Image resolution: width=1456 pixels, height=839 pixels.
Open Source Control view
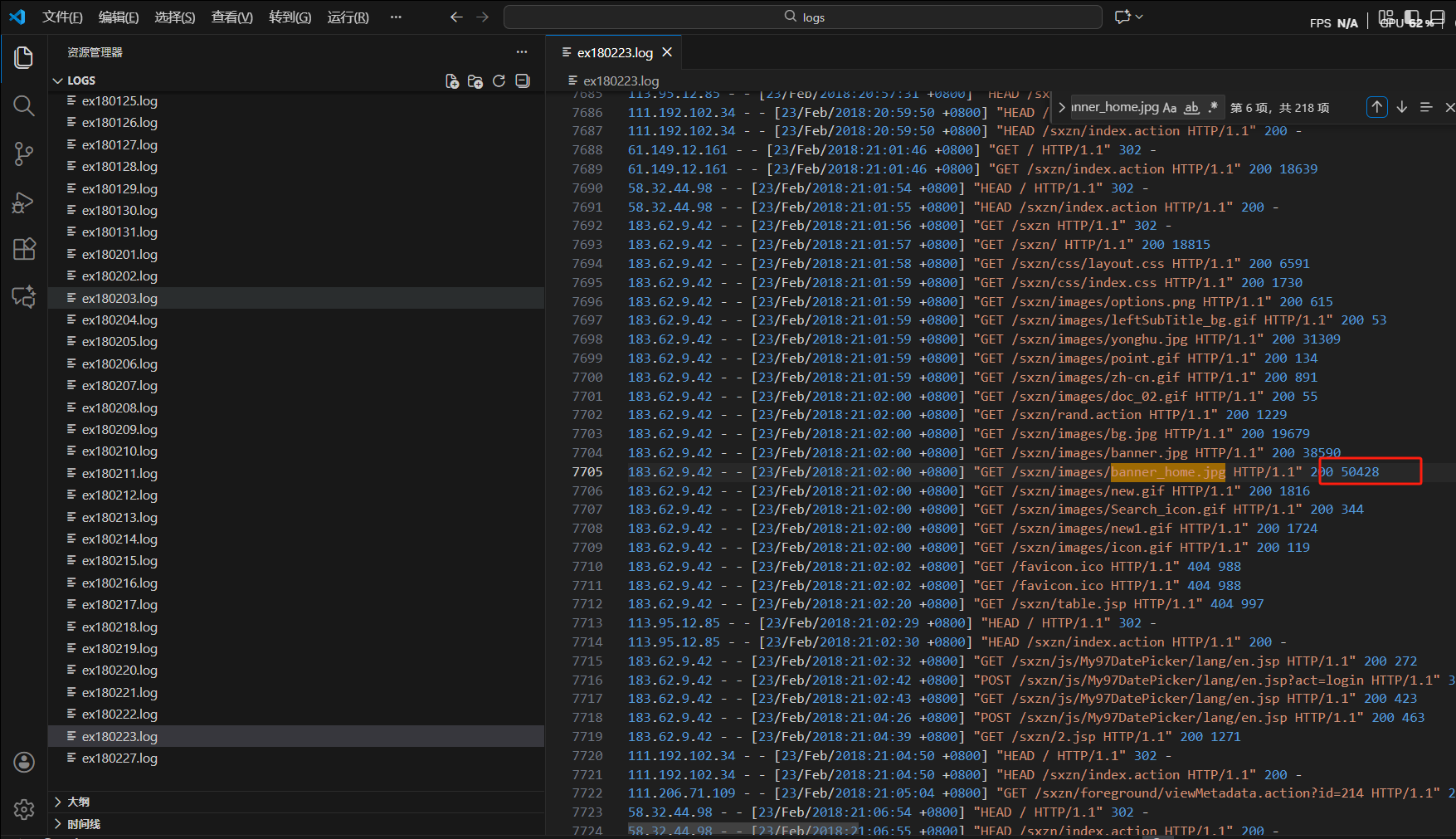click(x=23, y=154)
